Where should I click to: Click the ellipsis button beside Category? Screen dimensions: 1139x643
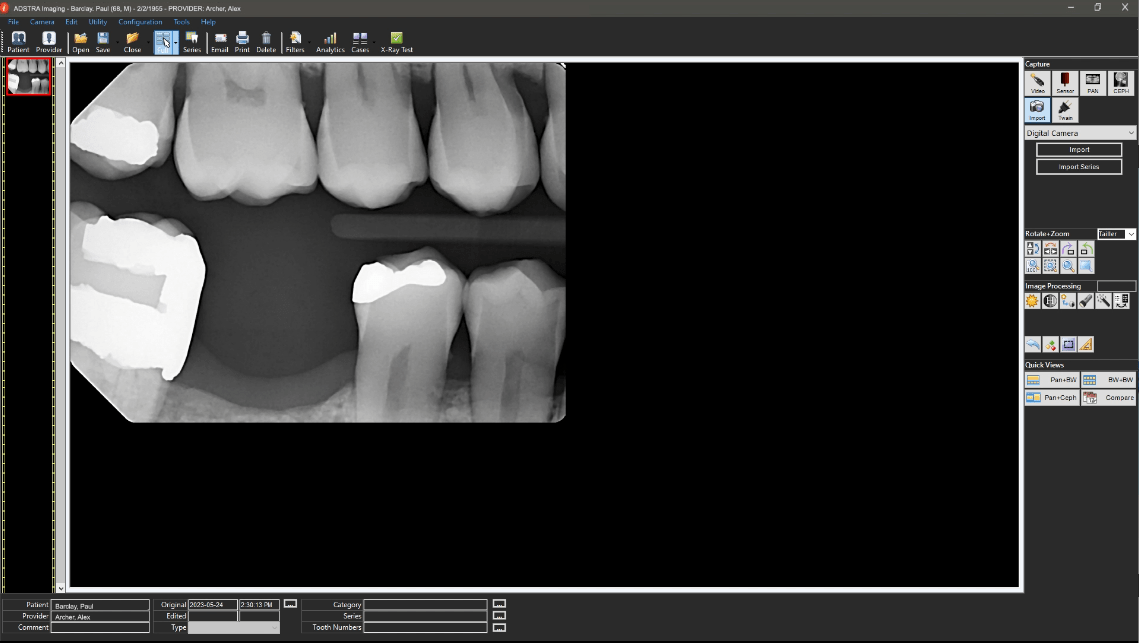pos(499,604)
